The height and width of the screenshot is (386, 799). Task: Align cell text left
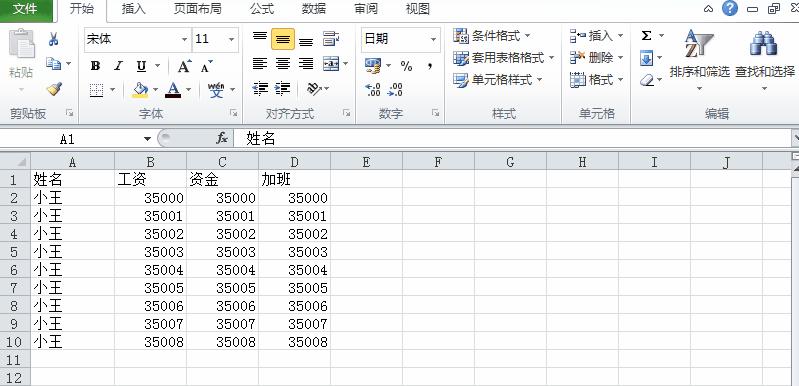pos(260,64)
